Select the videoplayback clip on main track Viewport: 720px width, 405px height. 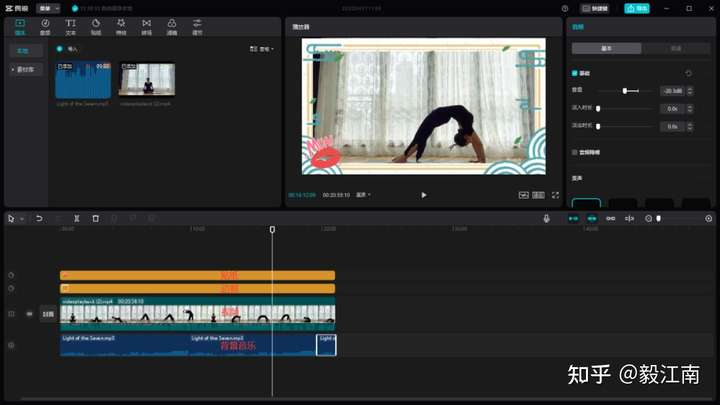point(197,314)
